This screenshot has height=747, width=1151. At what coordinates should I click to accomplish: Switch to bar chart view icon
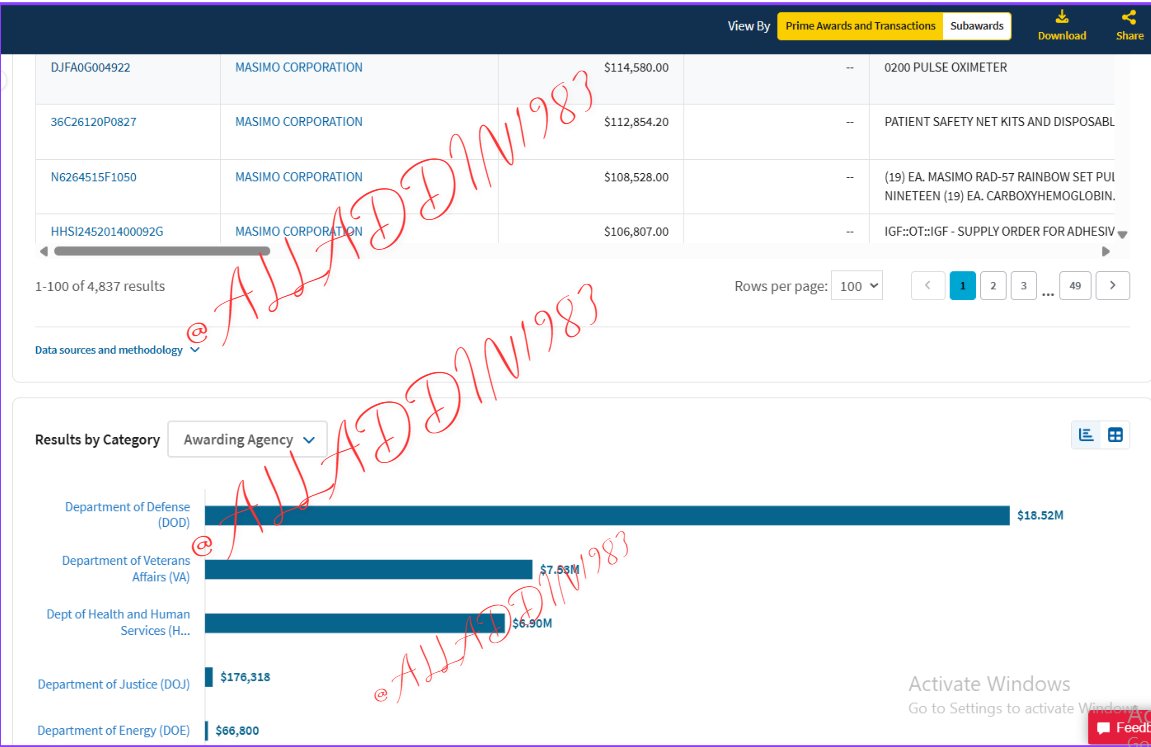(x=1086, y=435)
